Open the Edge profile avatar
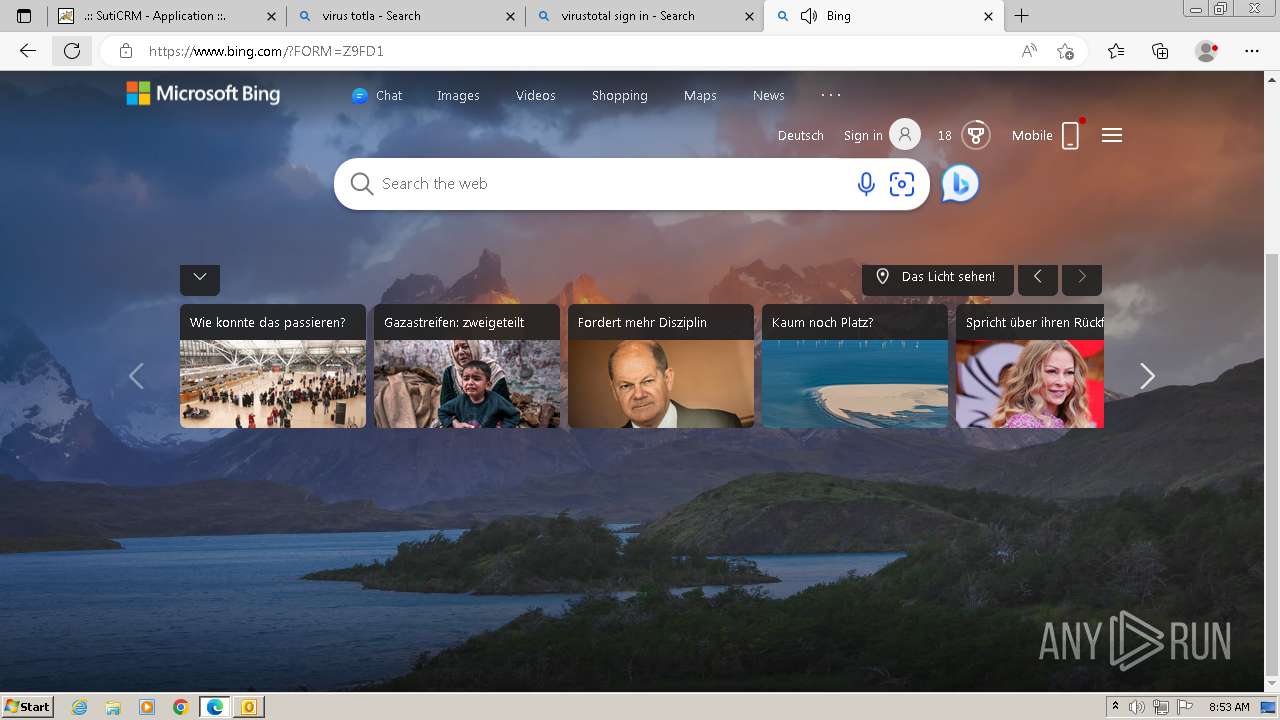 pyautogui.click(x=1207, y=51)
